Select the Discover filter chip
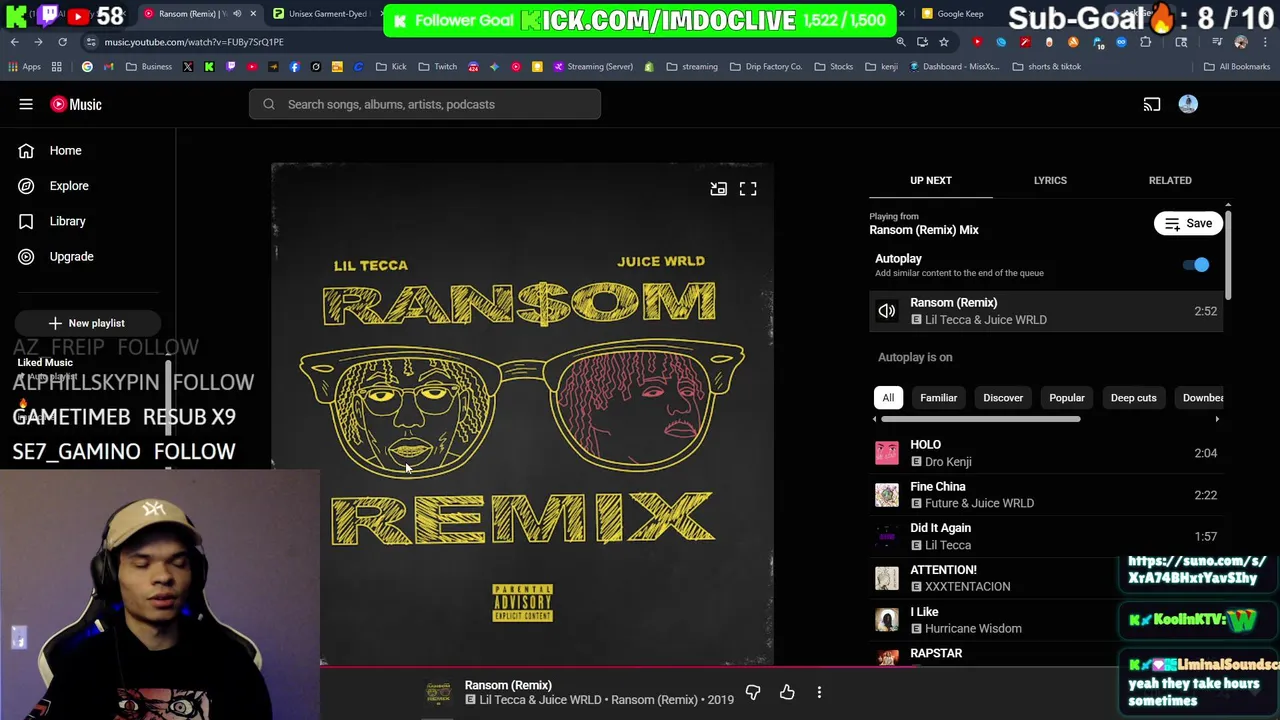This screenshot has height=720, width=1280. 1003,398
